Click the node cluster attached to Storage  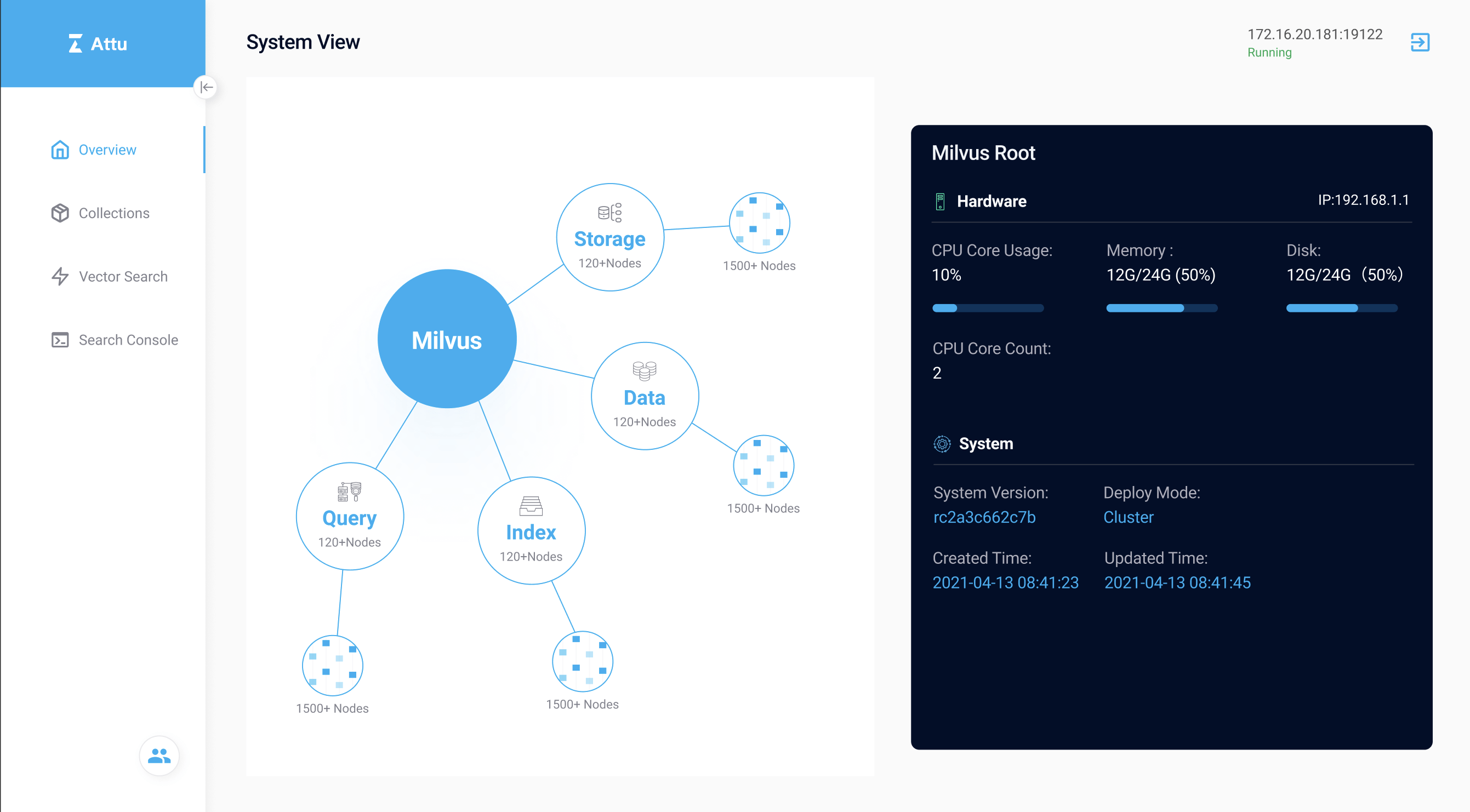click(x=760, y=222)
